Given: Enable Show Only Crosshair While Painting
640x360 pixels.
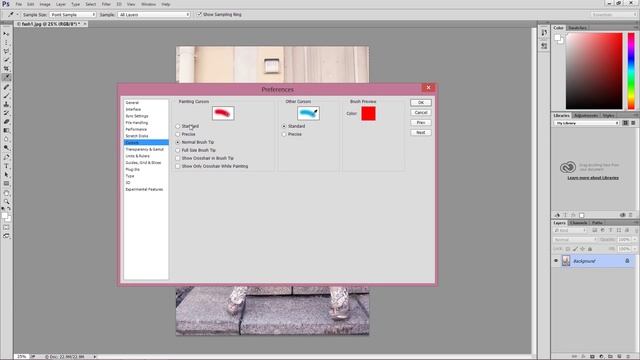Looking at the screenshot, I should (x=212, y=166).
